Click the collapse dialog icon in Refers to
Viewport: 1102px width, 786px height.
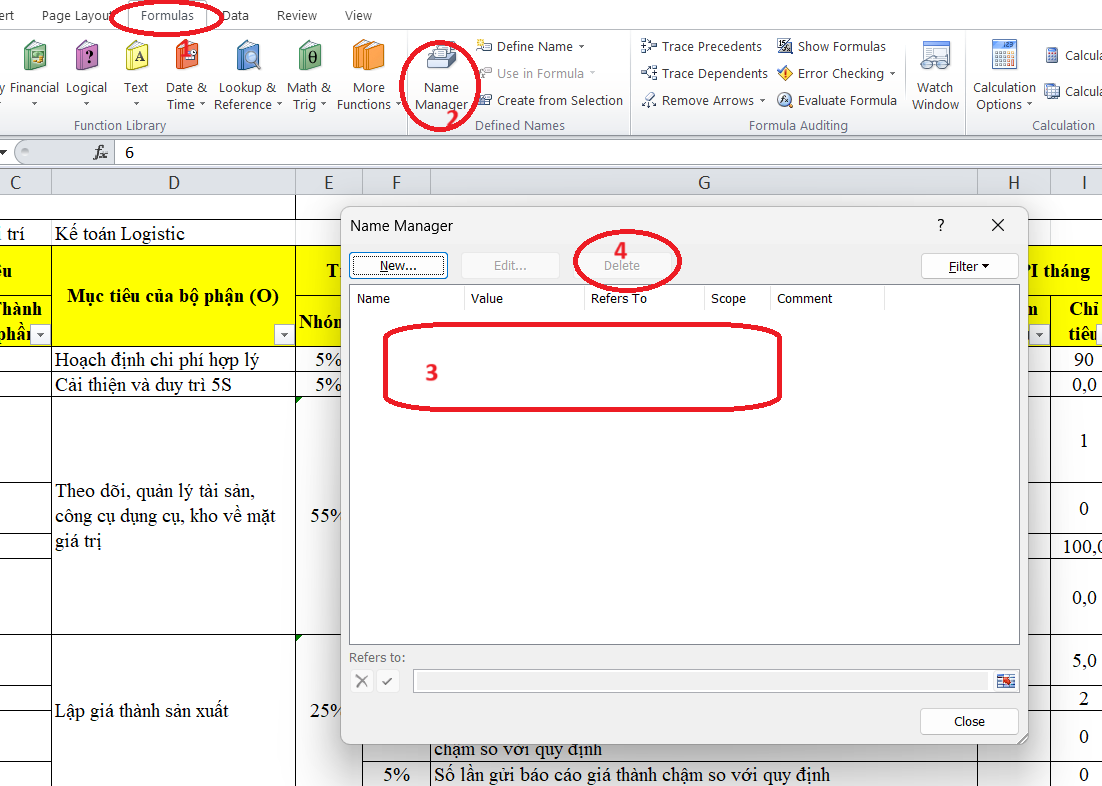[x=1005, y=681]
